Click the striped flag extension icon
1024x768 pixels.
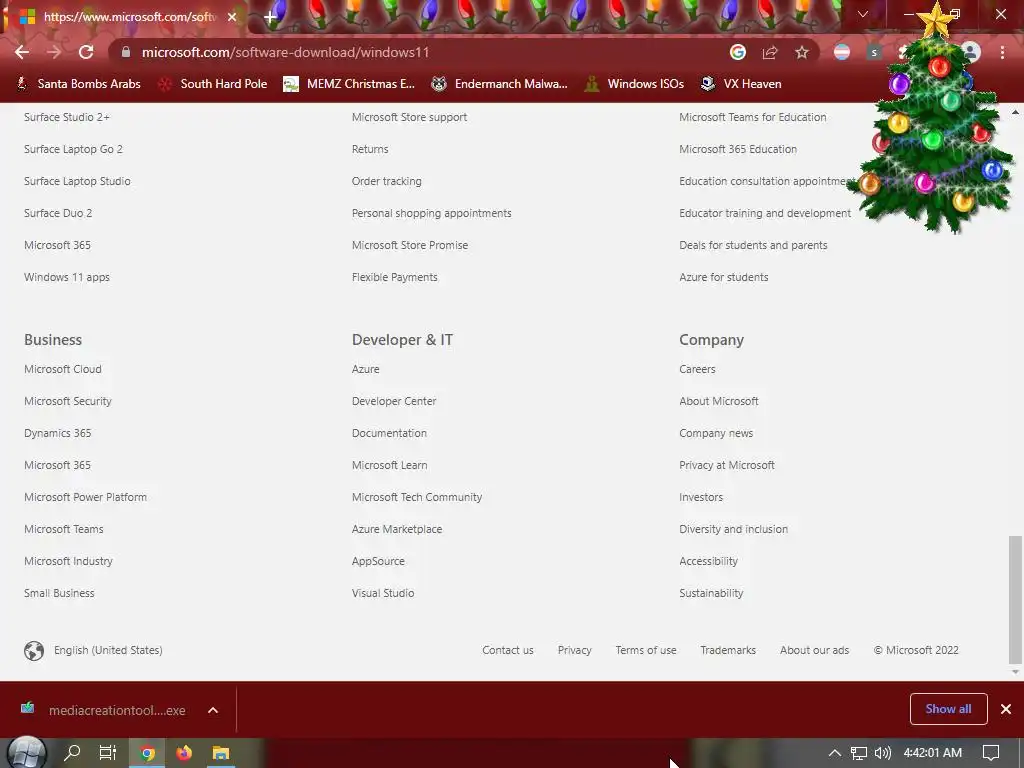[x=842, y=52]
